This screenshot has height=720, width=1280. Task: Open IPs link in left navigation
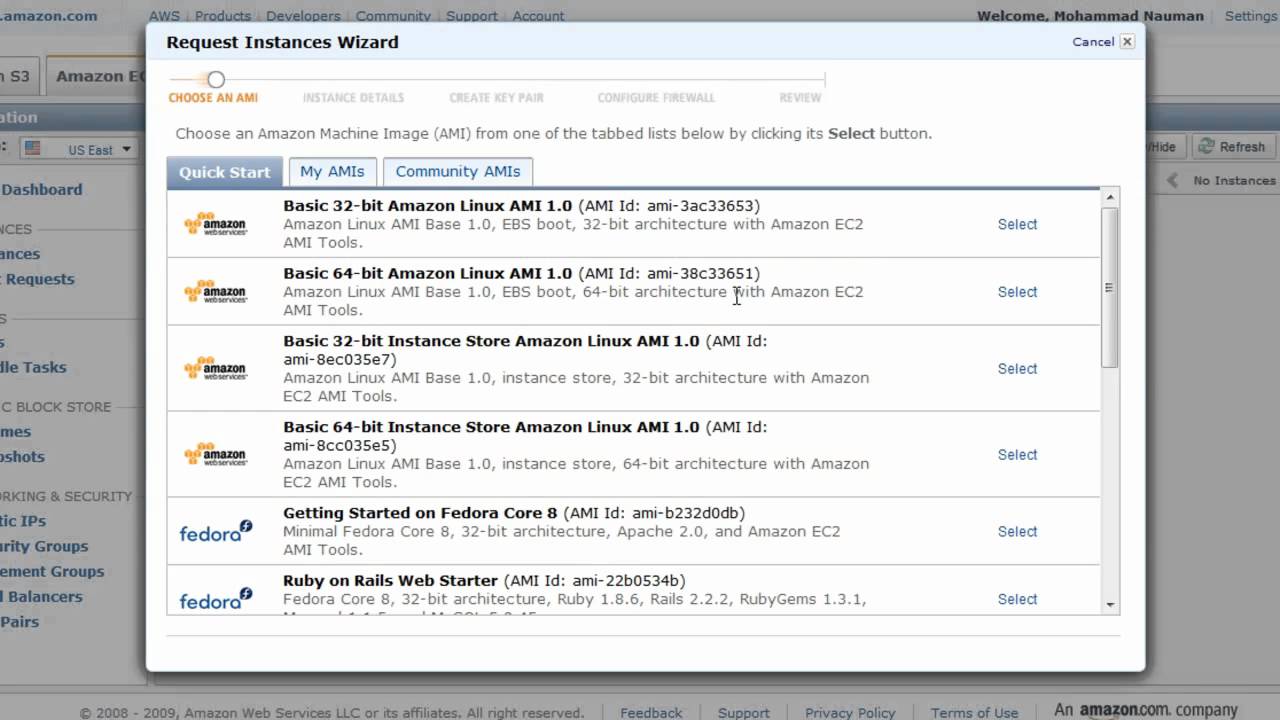point(24,521)
